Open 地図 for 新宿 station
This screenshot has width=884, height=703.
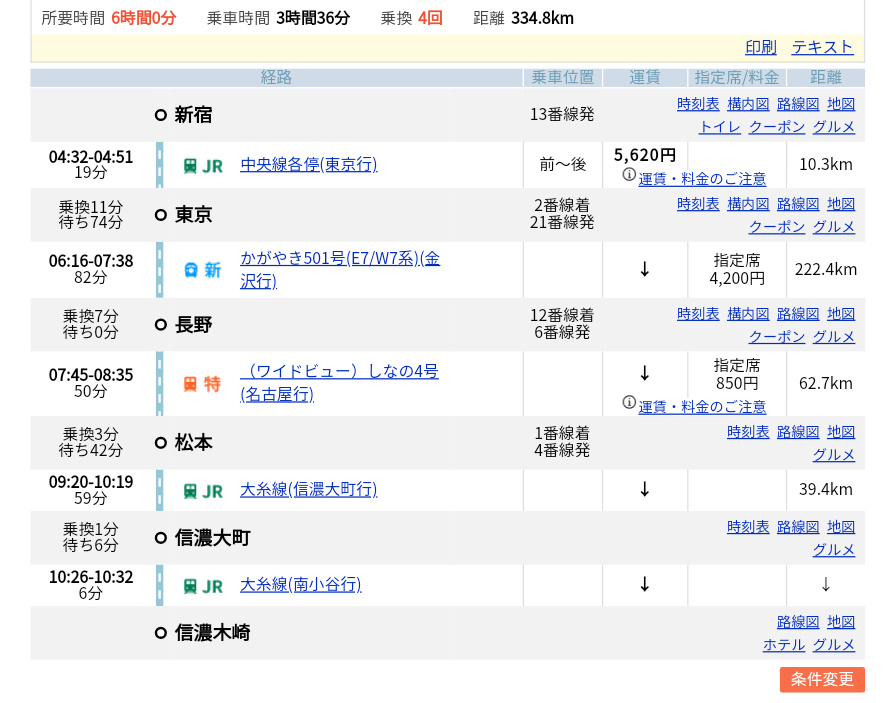(x=841, y=104)
